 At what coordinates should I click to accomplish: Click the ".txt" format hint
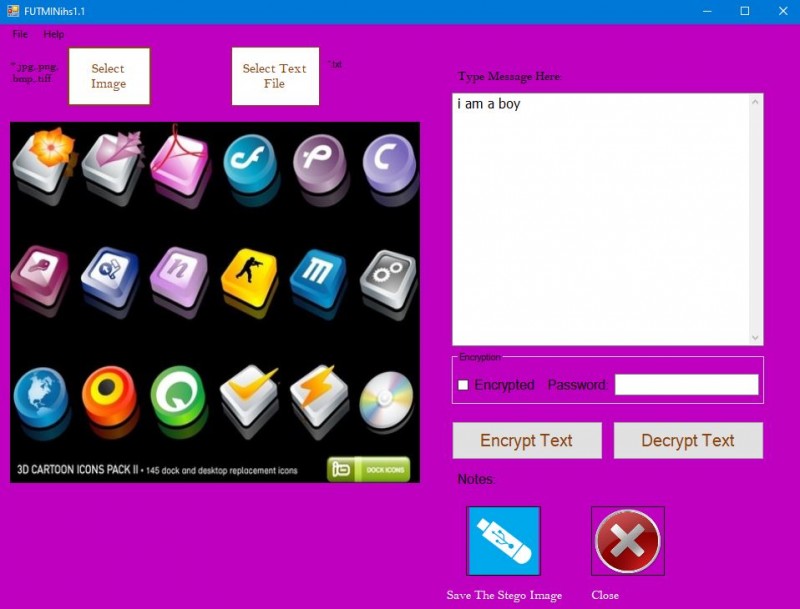pyautogui.click(x=336, y=64)
